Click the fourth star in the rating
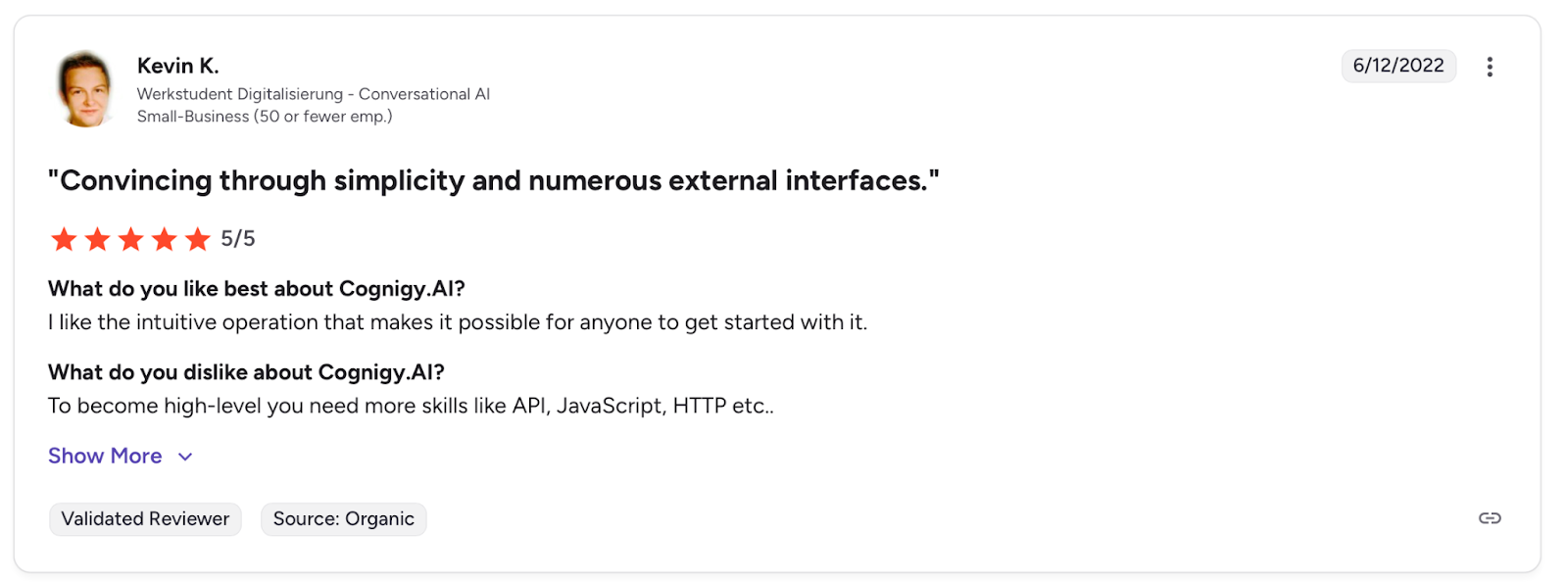The width and height of the screenshot is (1568, 582). pos(165,239)
